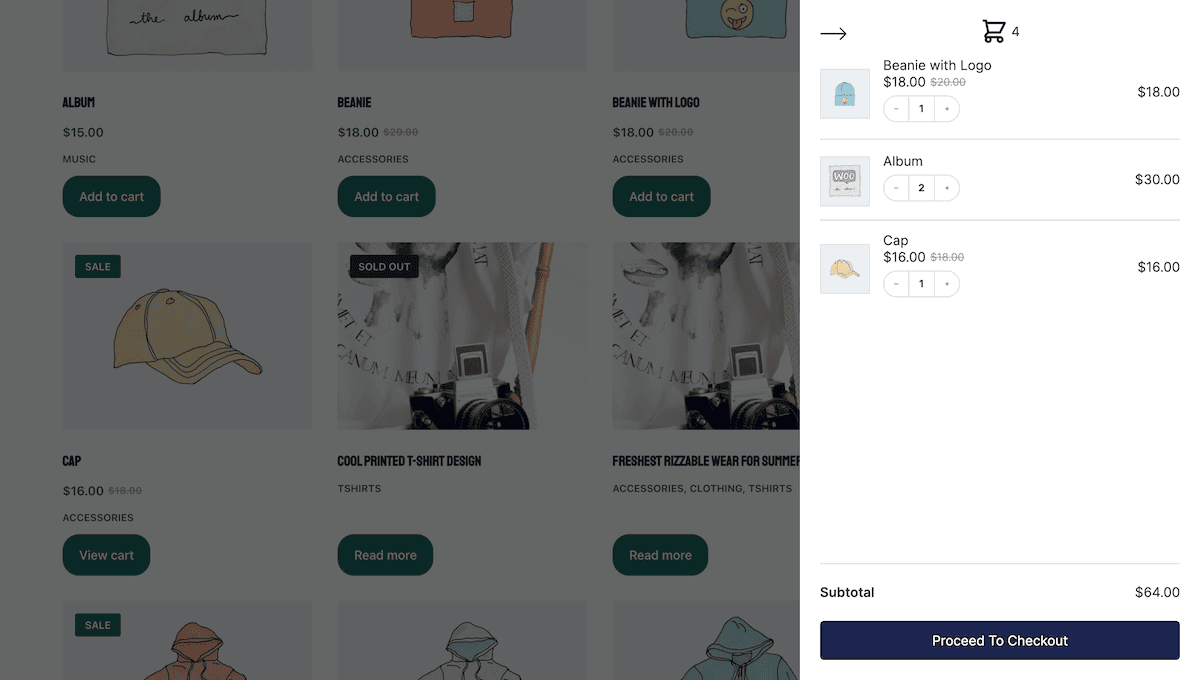Increase Cap quantity in cart
Screen dimensions: 1200x680
click(947, 284)
